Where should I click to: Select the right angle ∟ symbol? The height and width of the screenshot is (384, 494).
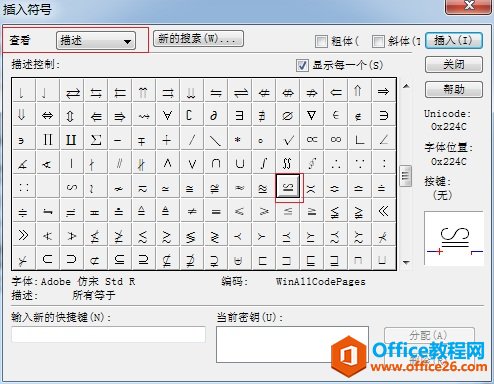coord(360,139)
